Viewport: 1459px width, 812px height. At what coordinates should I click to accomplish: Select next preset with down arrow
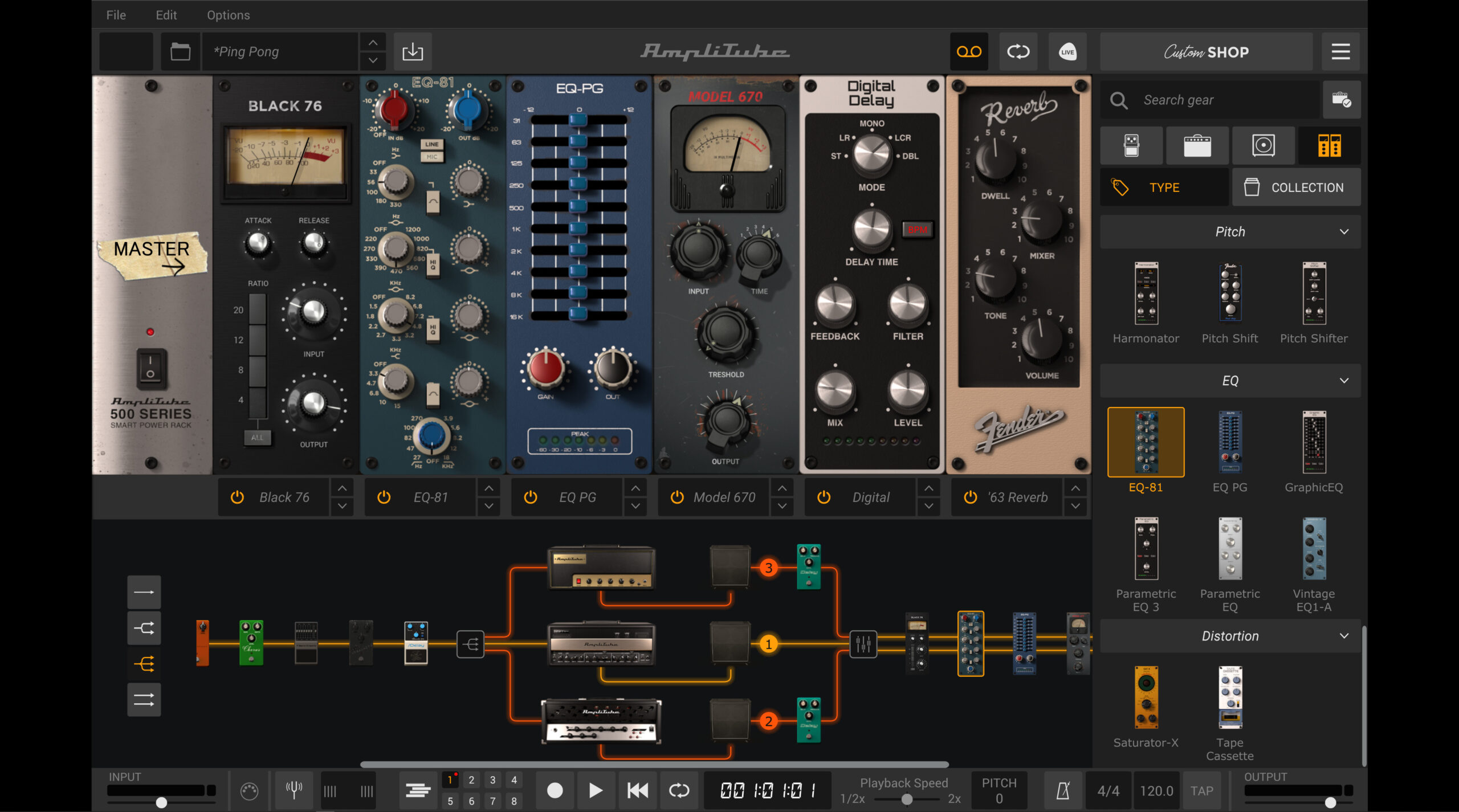[373, 60]
